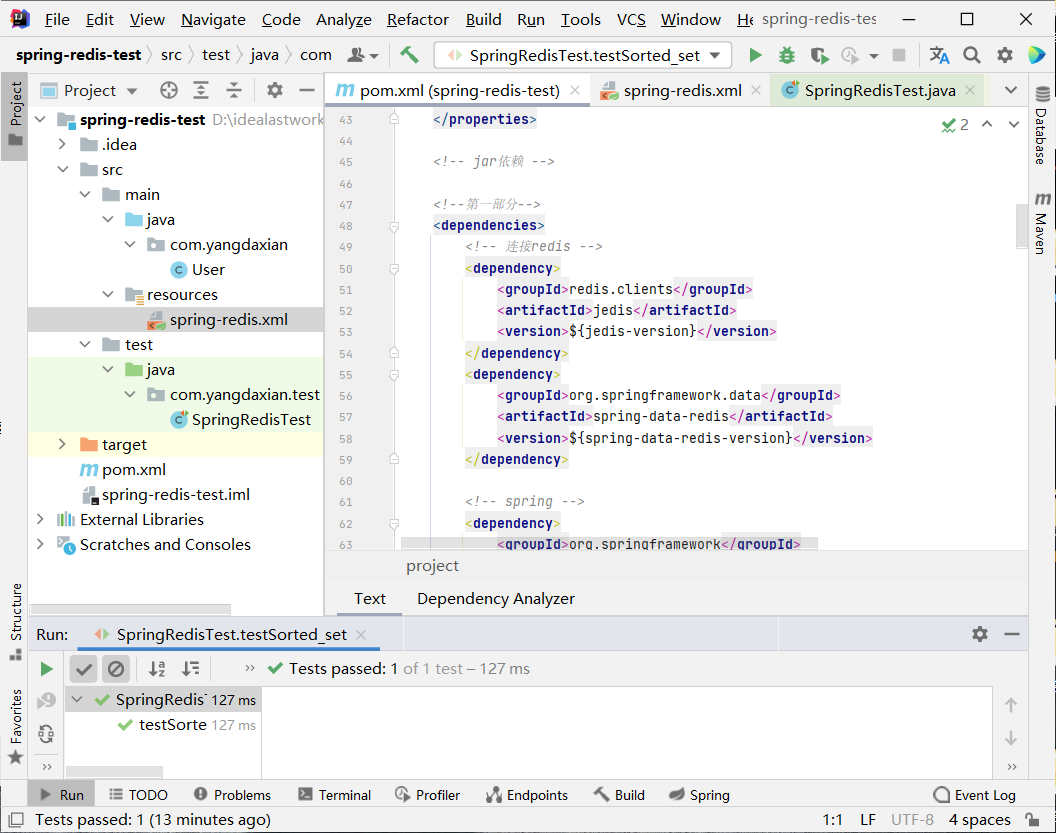Open the Profiler tool window
Image resolution: width=1056 pixels, height=833 pixels.
(428, 795)
